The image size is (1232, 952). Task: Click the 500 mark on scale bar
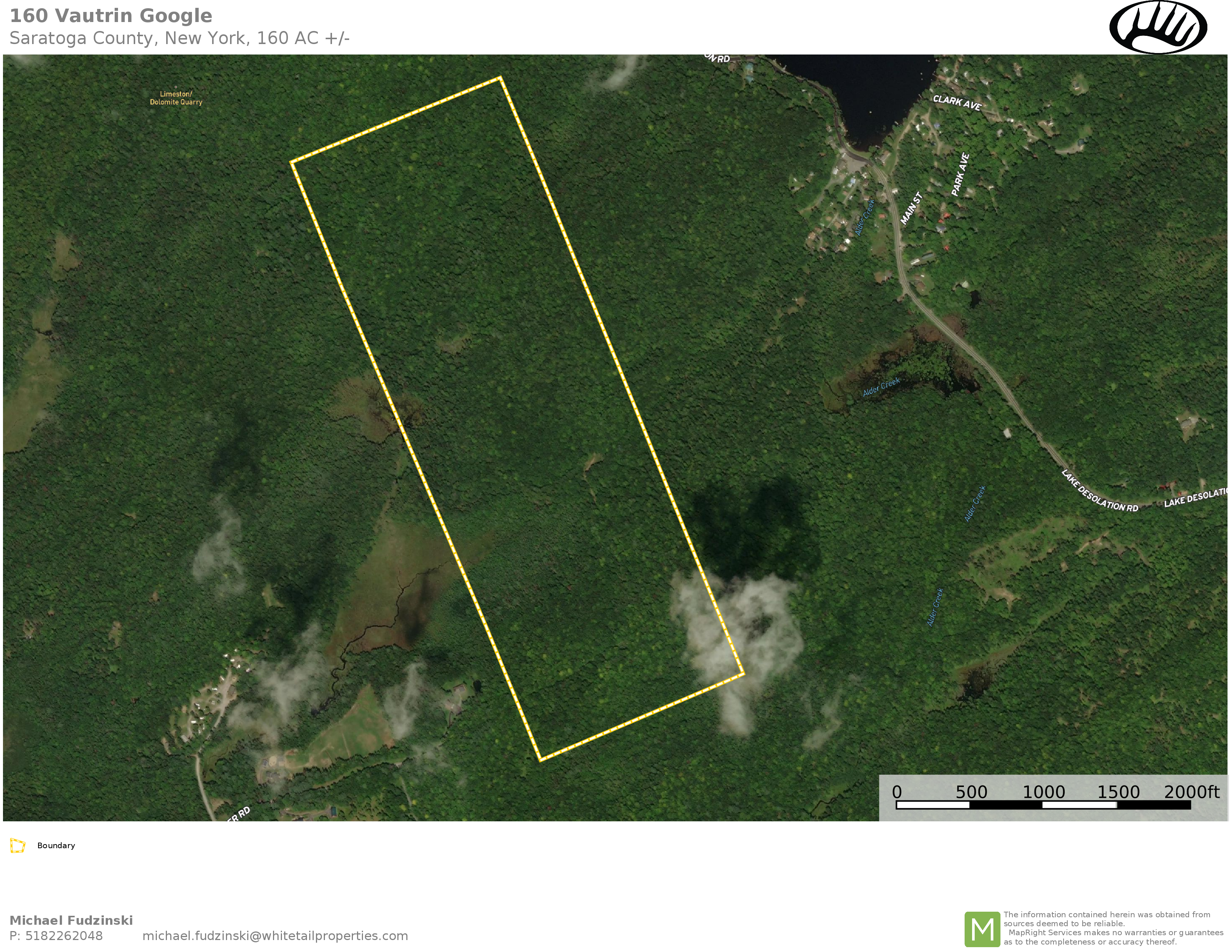tap(971, 792)
